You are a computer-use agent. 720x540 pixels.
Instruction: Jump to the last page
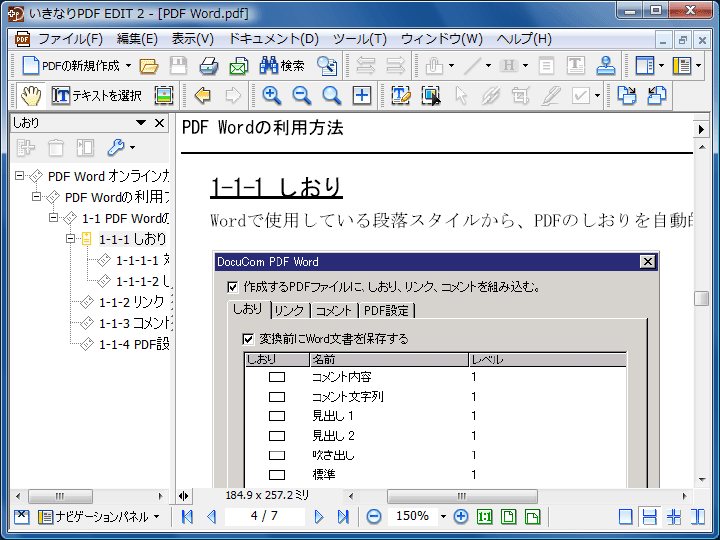click(x=343, y=517)
